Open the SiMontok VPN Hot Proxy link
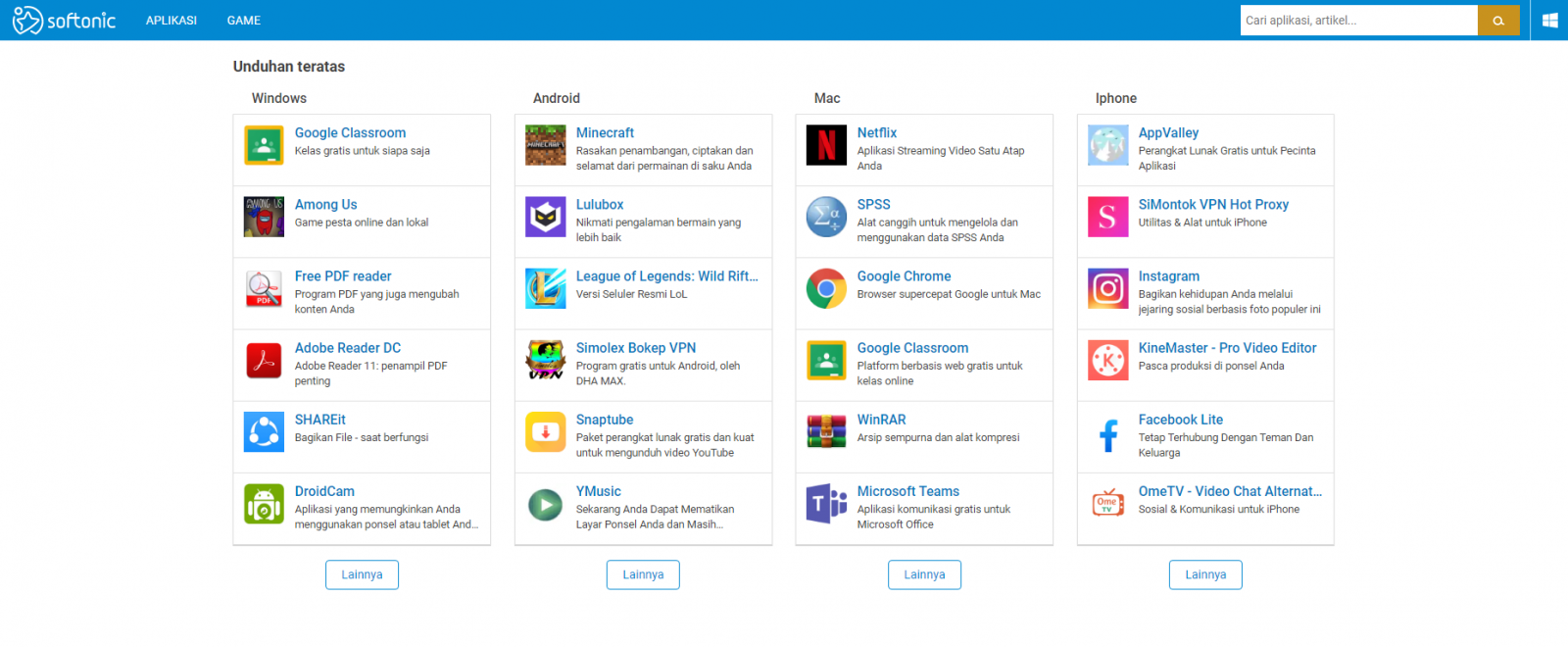1568x647 pixels. point(1213,205)
